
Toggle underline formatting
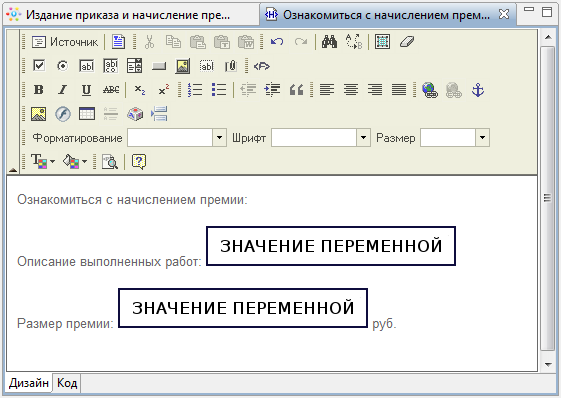click(86, 90)
